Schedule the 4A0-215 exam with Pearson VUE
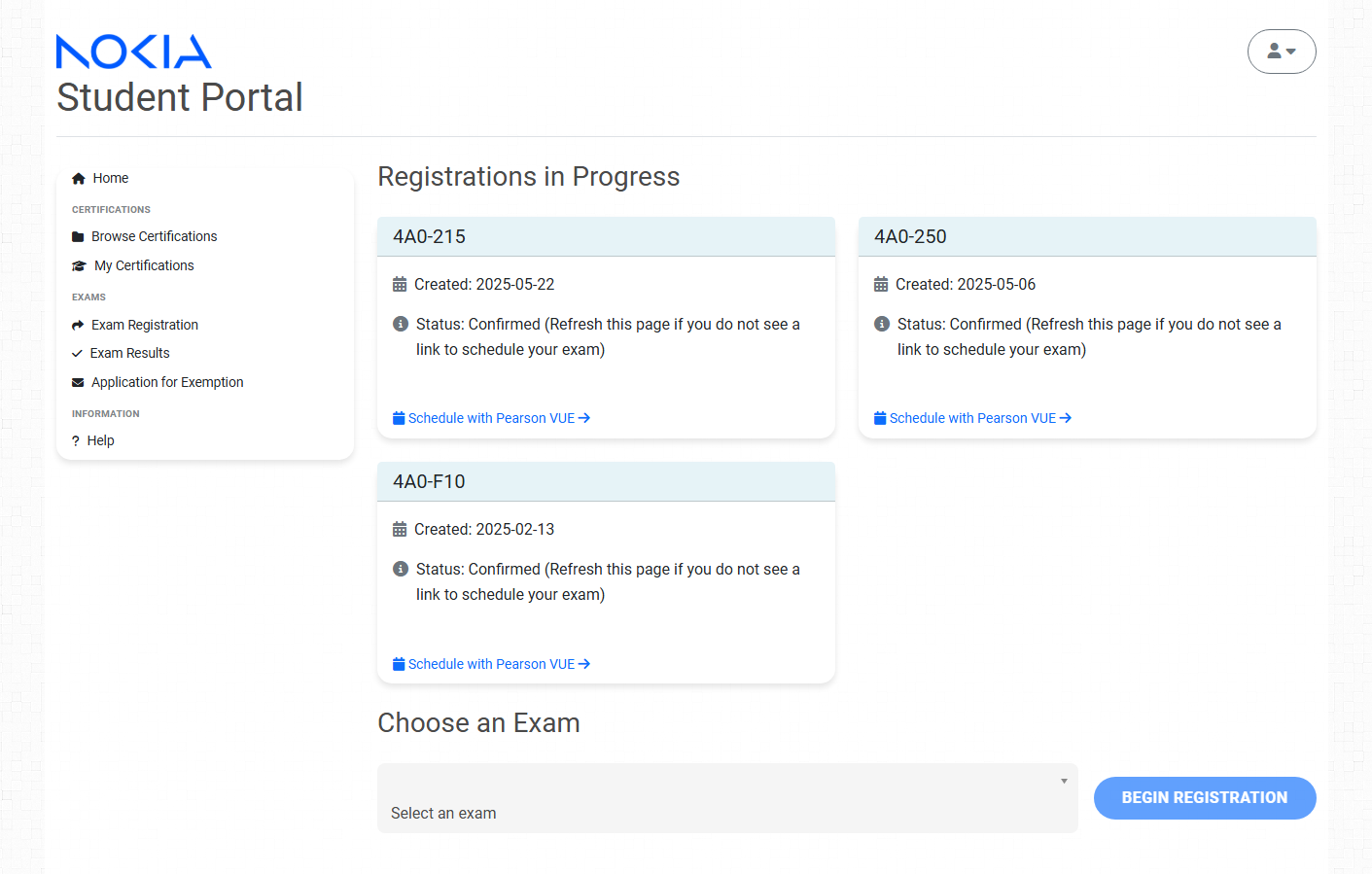The image size is (1372, 874). (491, 419)
